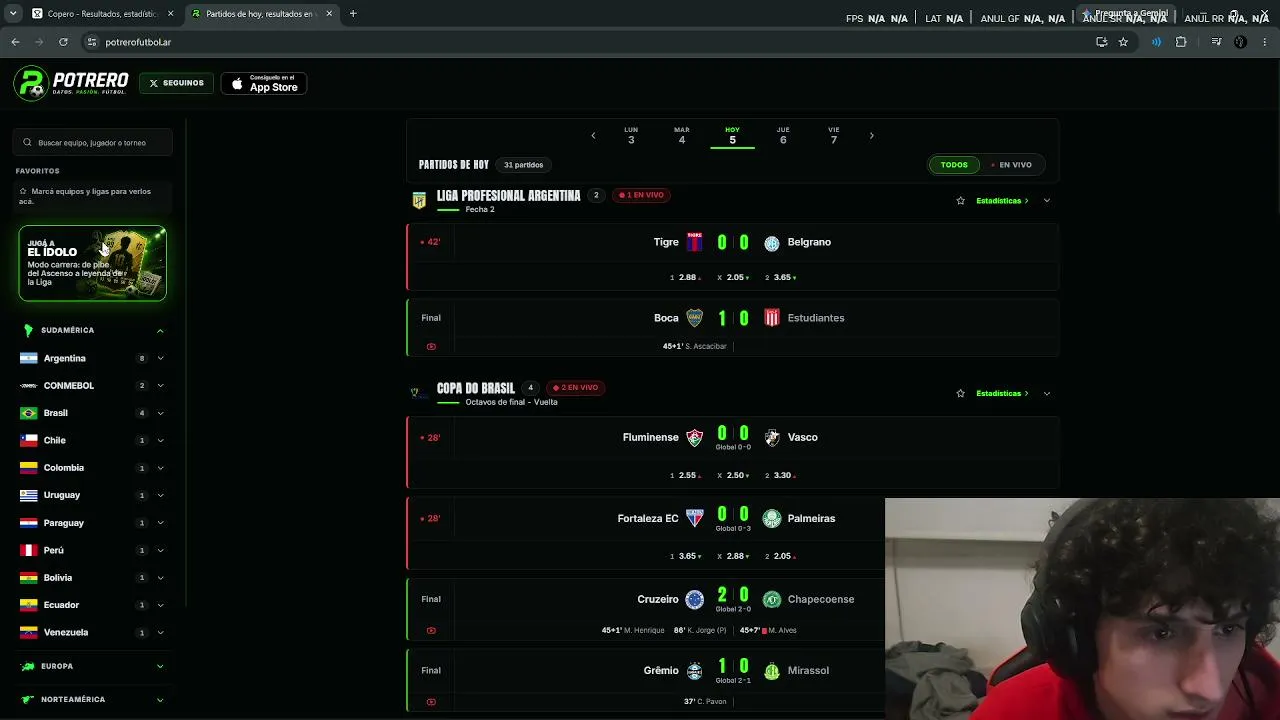The image size is (1280, 720).
Task: Select the MAR 4 date tab
Action: tap(682, 136)
